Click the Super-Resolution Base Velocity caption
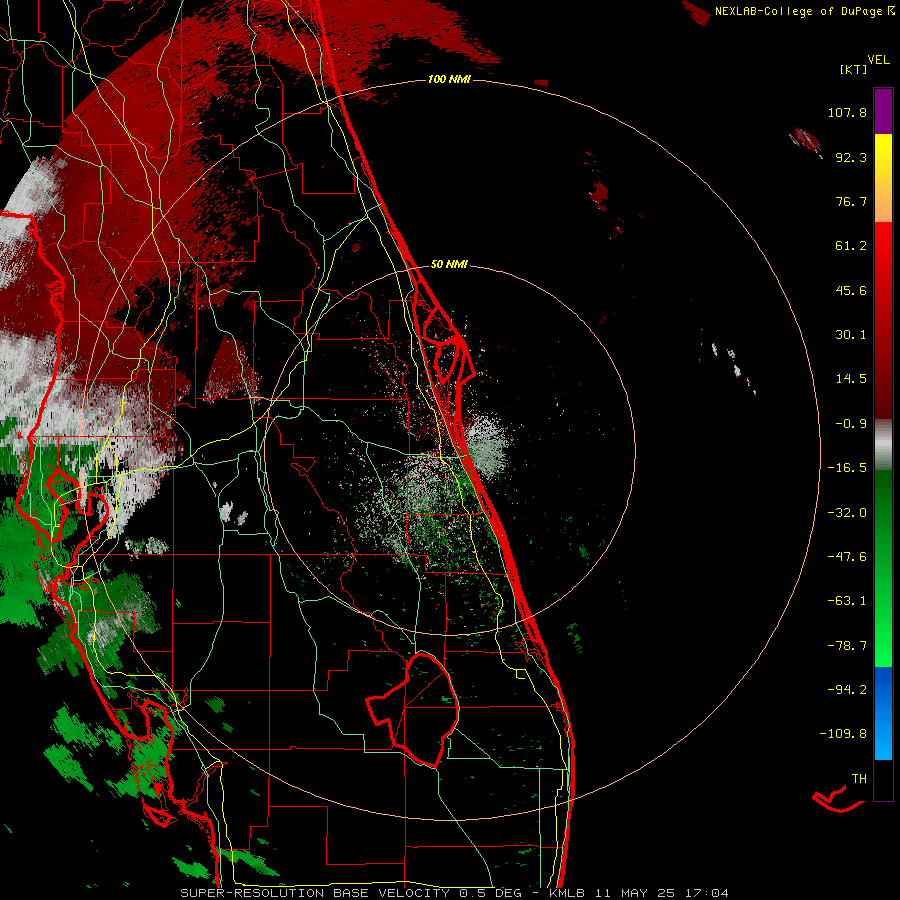This screenshot has width=900, height=900. click(351, 893)
